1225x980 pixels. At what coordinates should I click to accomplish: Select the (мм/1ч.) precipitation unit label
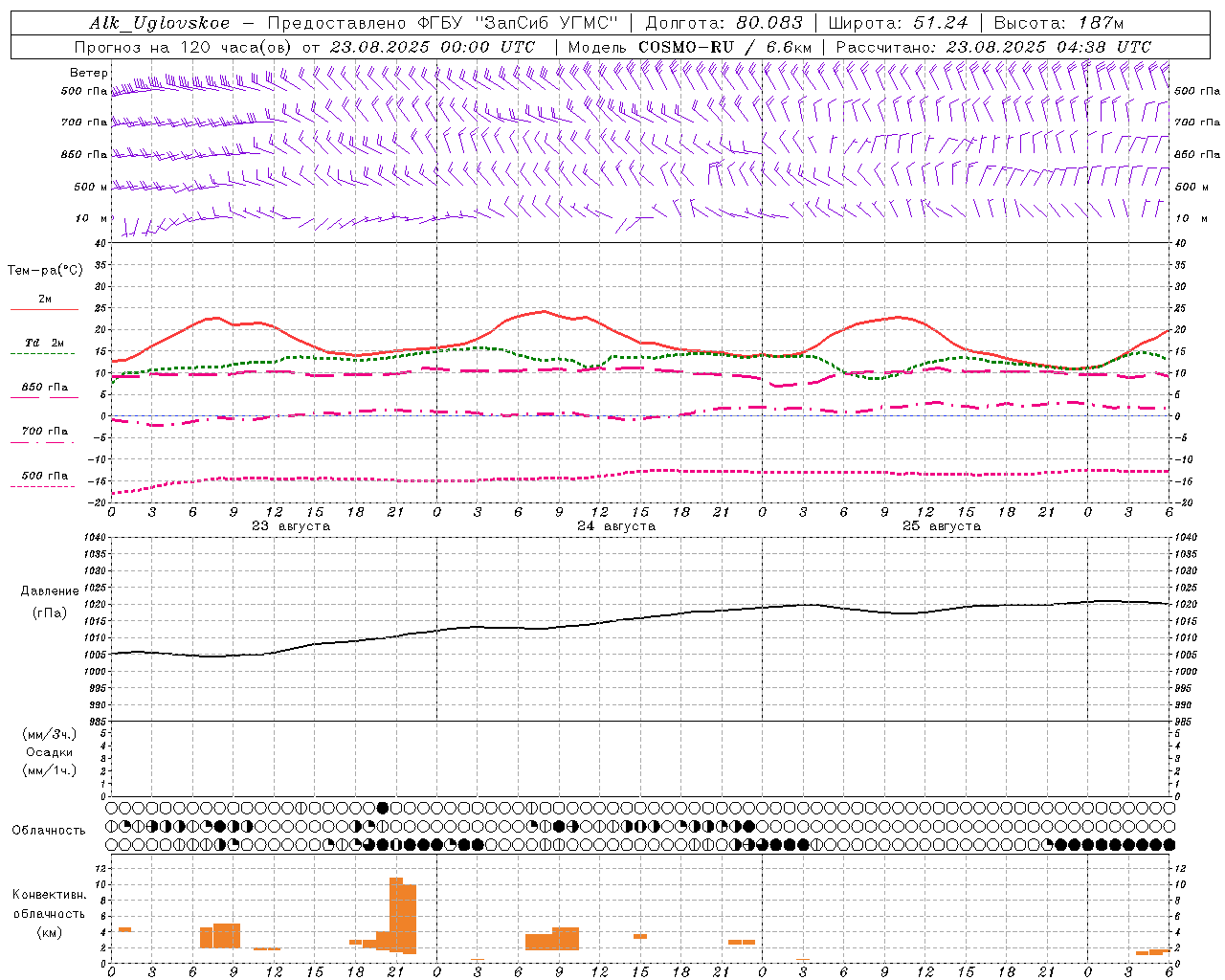coord(50,770)
